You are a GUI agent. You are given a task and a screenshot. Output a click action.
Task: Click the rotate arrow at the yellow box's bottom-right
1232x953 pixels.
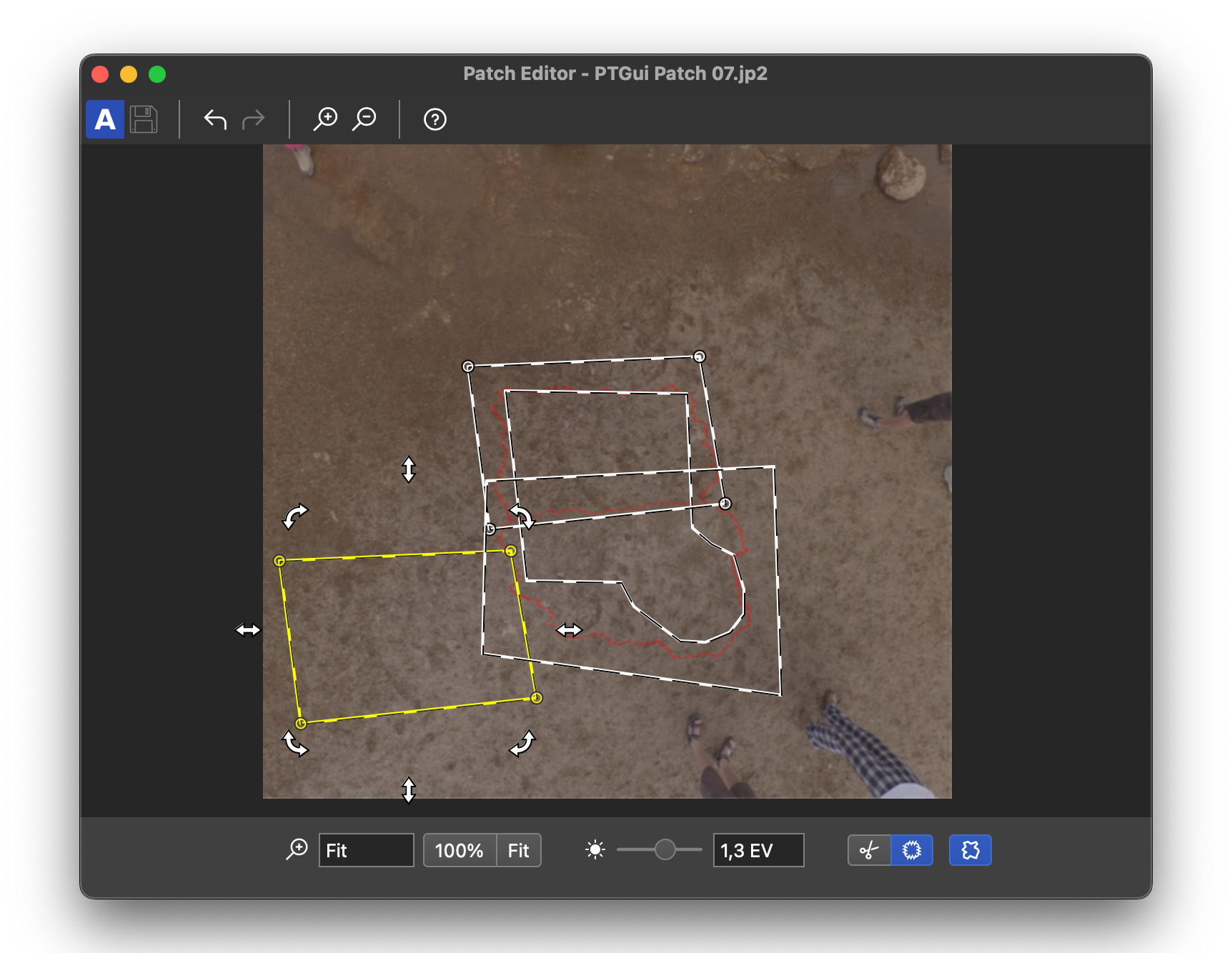click(x=522, y=743)
